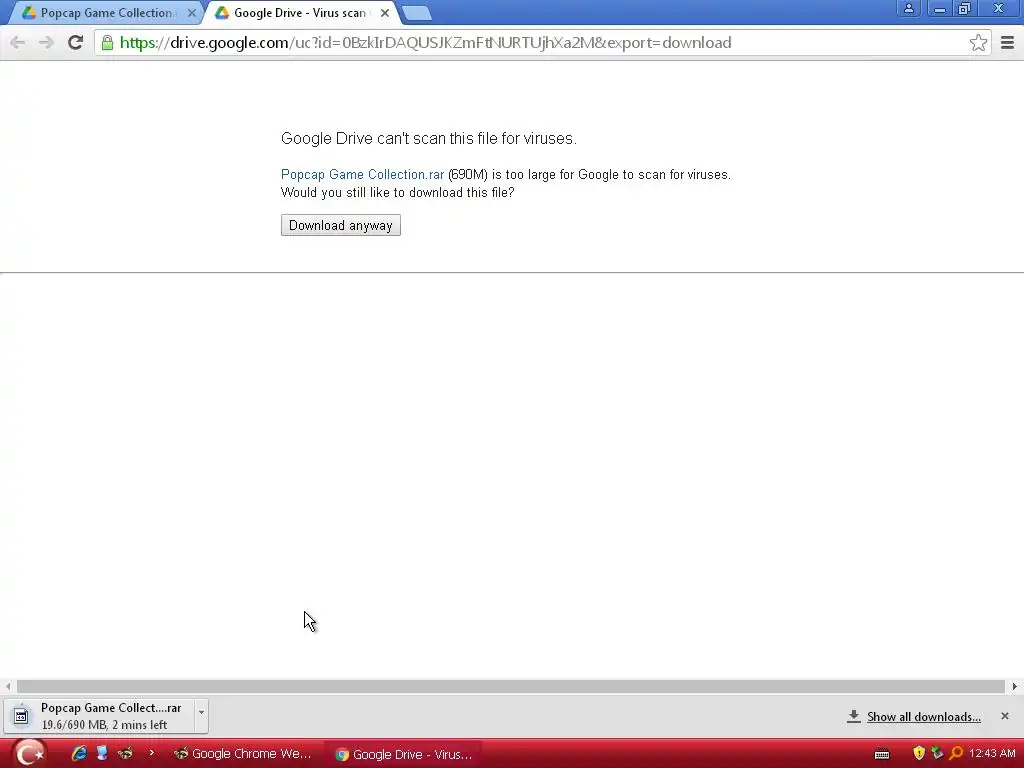Click the horizontal scrollbar left arrow
This screenshot has width=1024, height=768.
click(8, 686)
